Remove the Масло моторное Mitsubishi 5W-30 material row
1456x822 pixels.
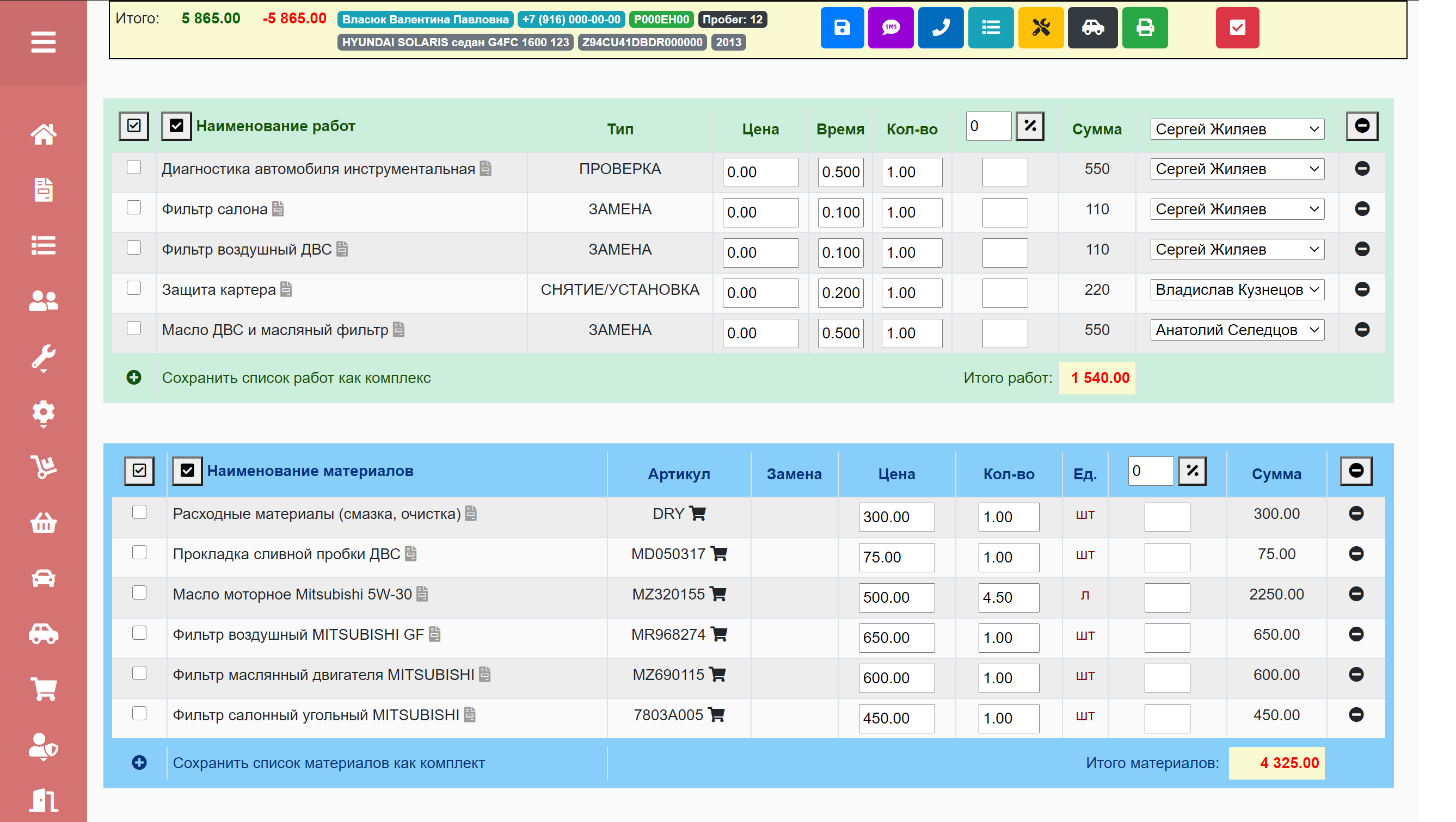1355,593
